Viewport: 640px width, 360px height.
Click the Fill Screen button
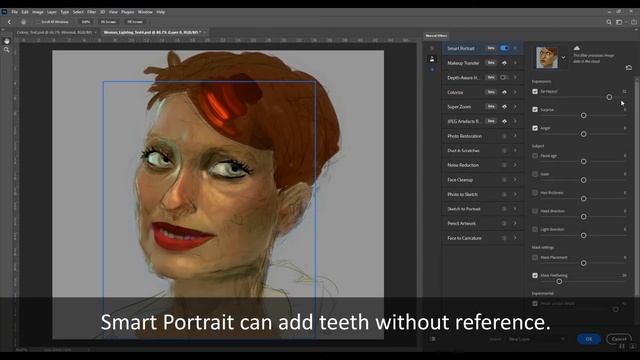[135, 22]
